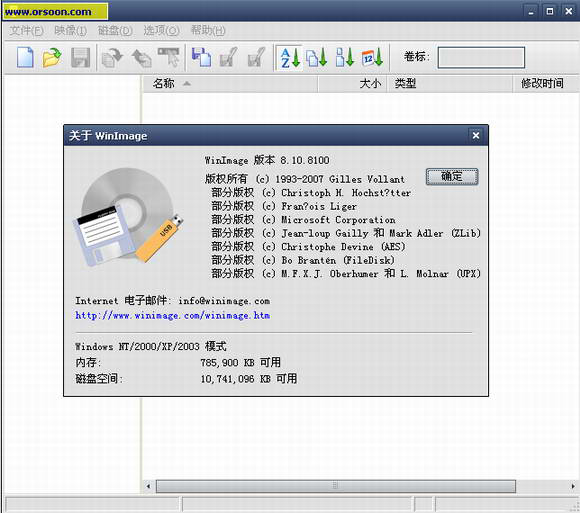Screen dimensions: 580x513
Task: Click the 'WinImage 版本 8.10.8100' version text
Action: (x=267, y=160)
